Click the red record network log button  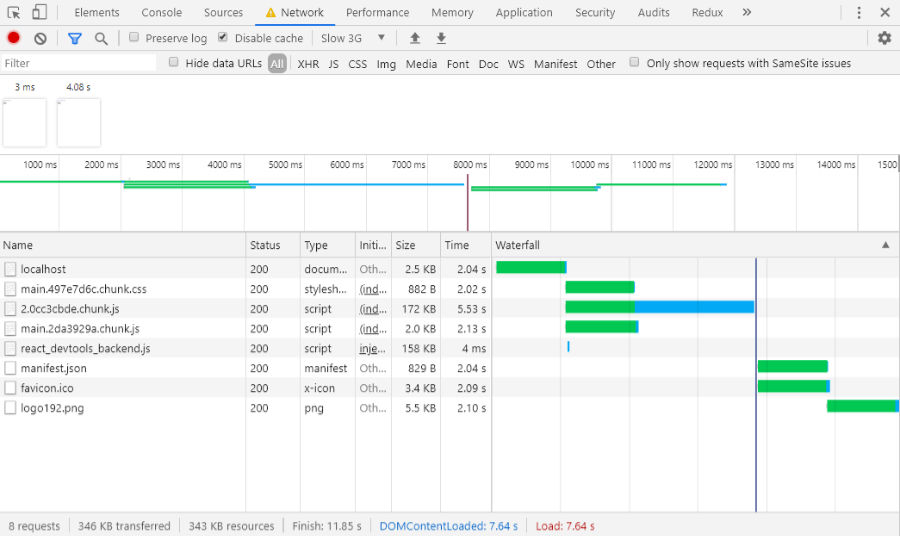[x=14, y=38]
